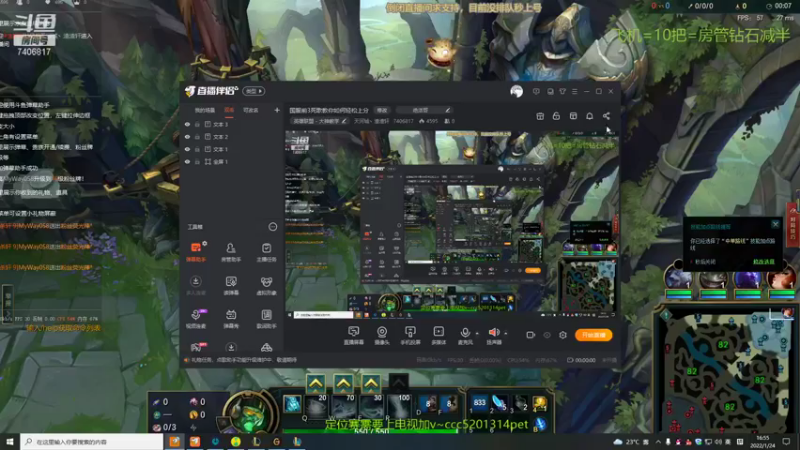The width and height of the screenshot is (800, 450).
Task: Open the 歌词助手 tool icon
Action: coord(266,319)
